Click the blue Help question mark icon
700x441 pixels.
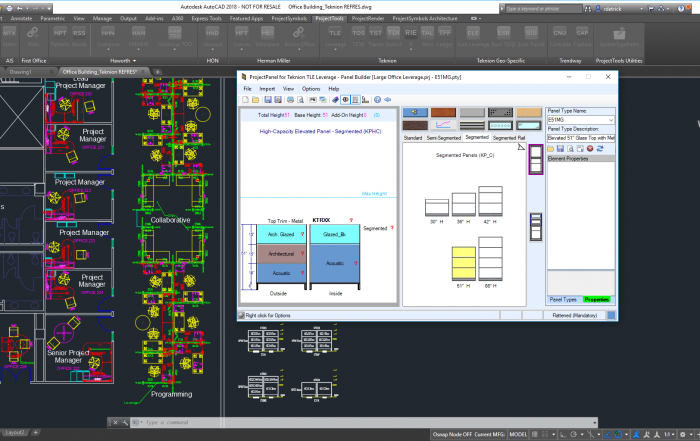click(378, 100)
